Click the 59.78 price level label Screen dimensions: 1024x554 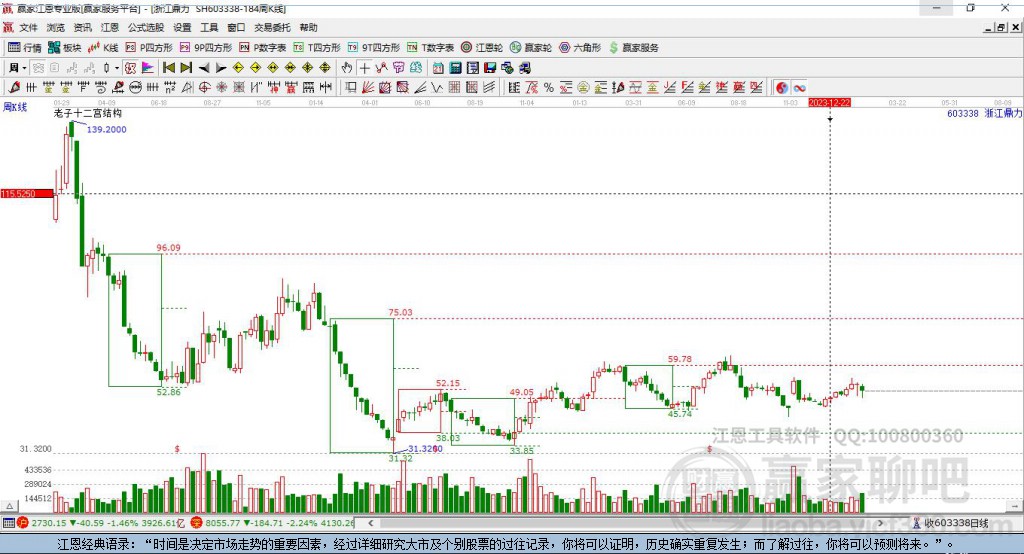click(680, 359)
